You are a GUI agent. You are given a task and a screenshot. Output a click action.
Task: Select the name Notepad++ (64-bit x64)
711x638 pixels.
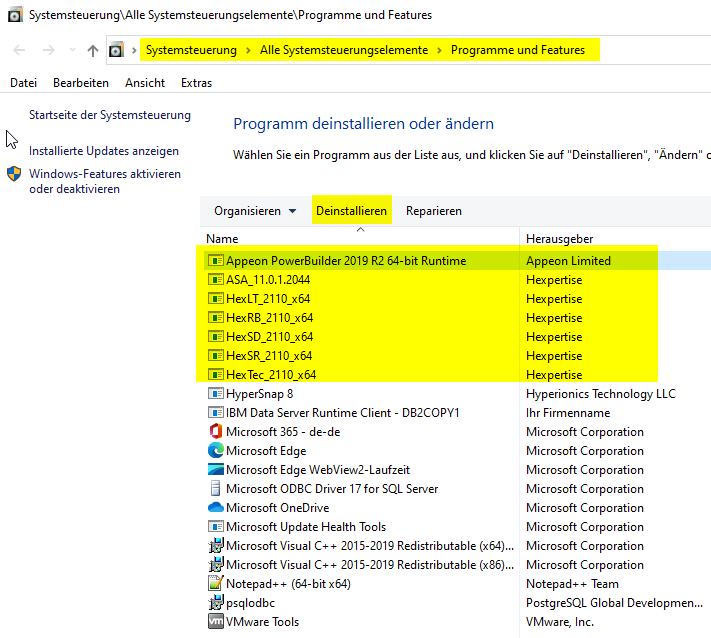(x=288, y=584)
